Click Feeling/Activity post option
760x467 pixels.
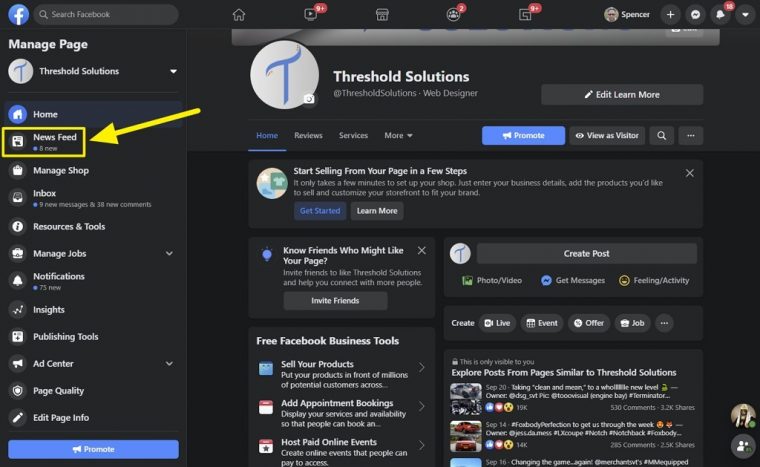[654, 280]
